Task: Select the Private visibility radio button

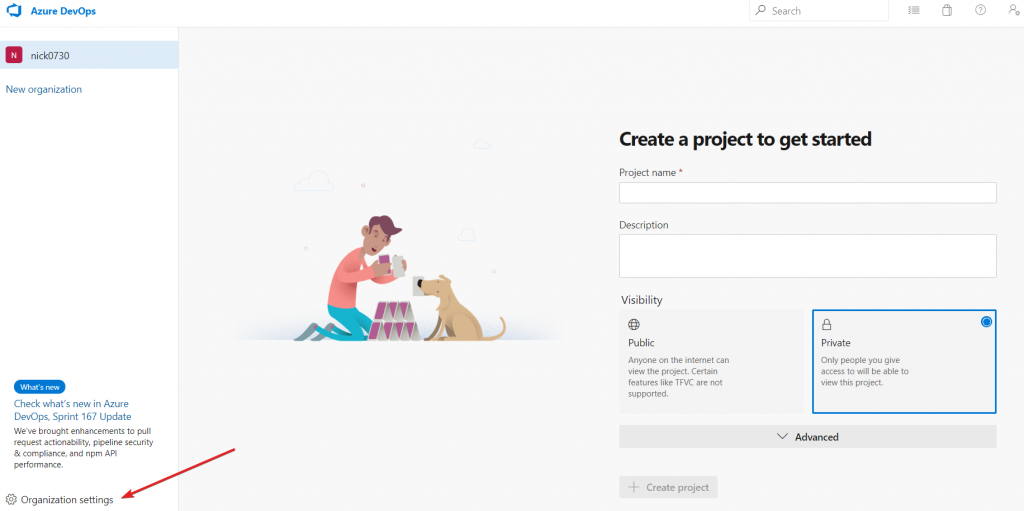Action: coord(986,321)
